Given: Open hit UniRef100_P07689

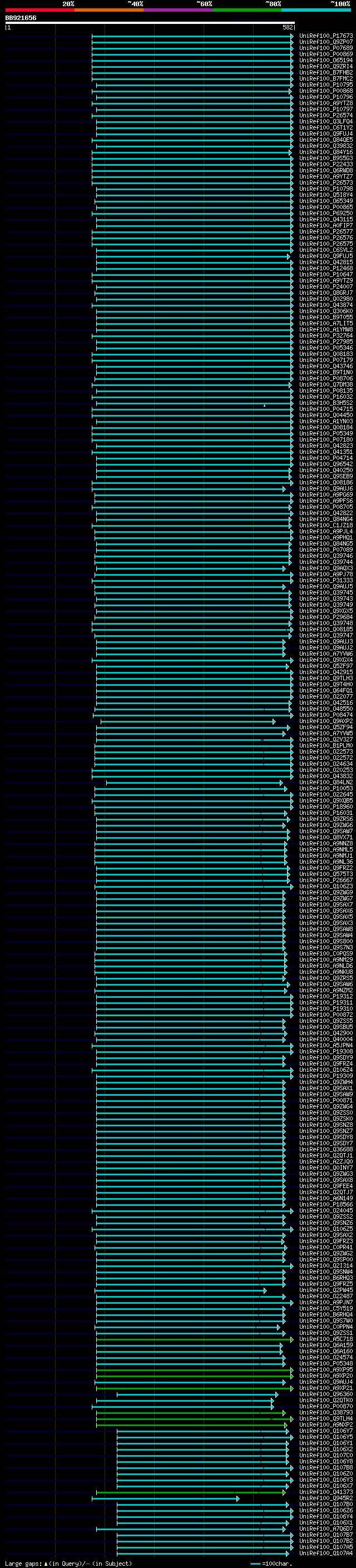Looking at the screenshot, I should [325, 48].
